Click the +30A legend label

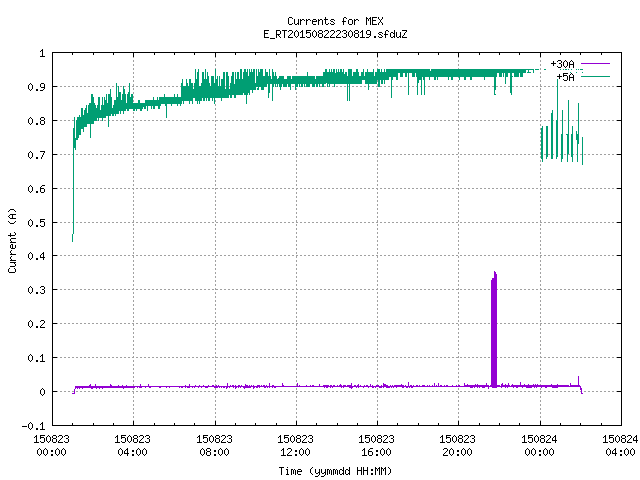[562, 64]
